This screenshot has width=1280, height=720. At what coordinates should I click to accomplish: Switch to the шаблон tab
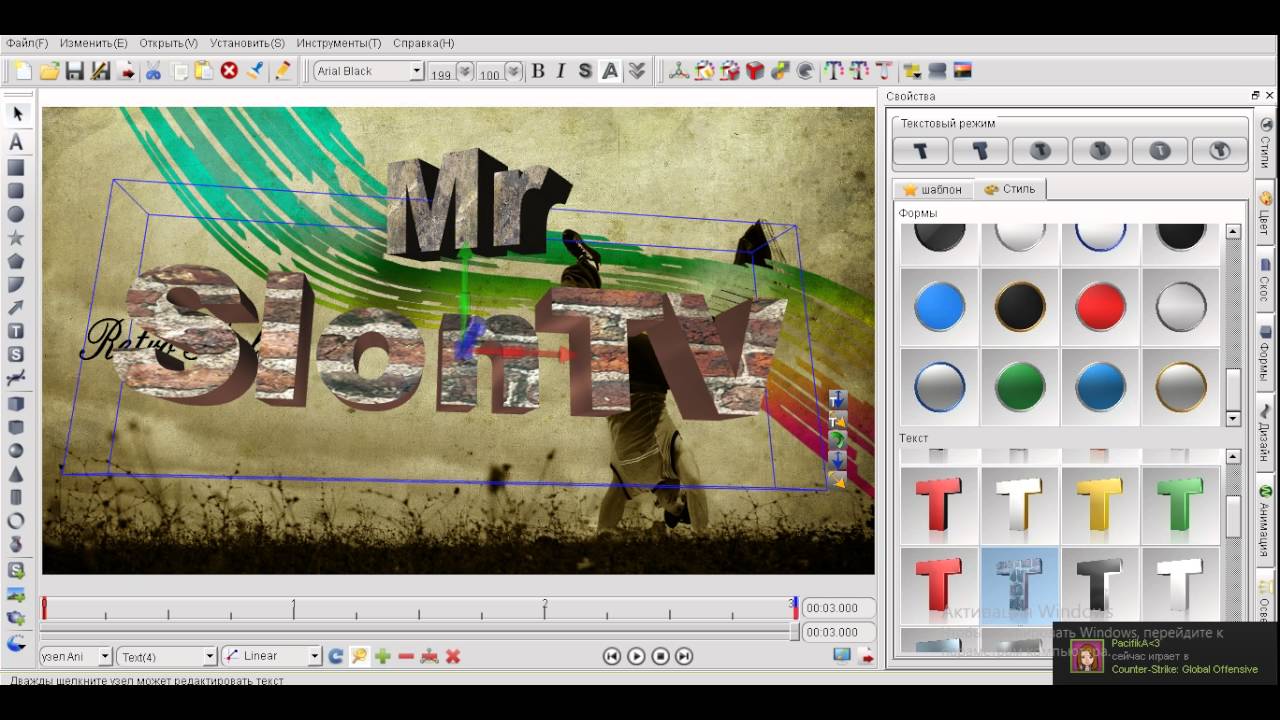point(932,189)
